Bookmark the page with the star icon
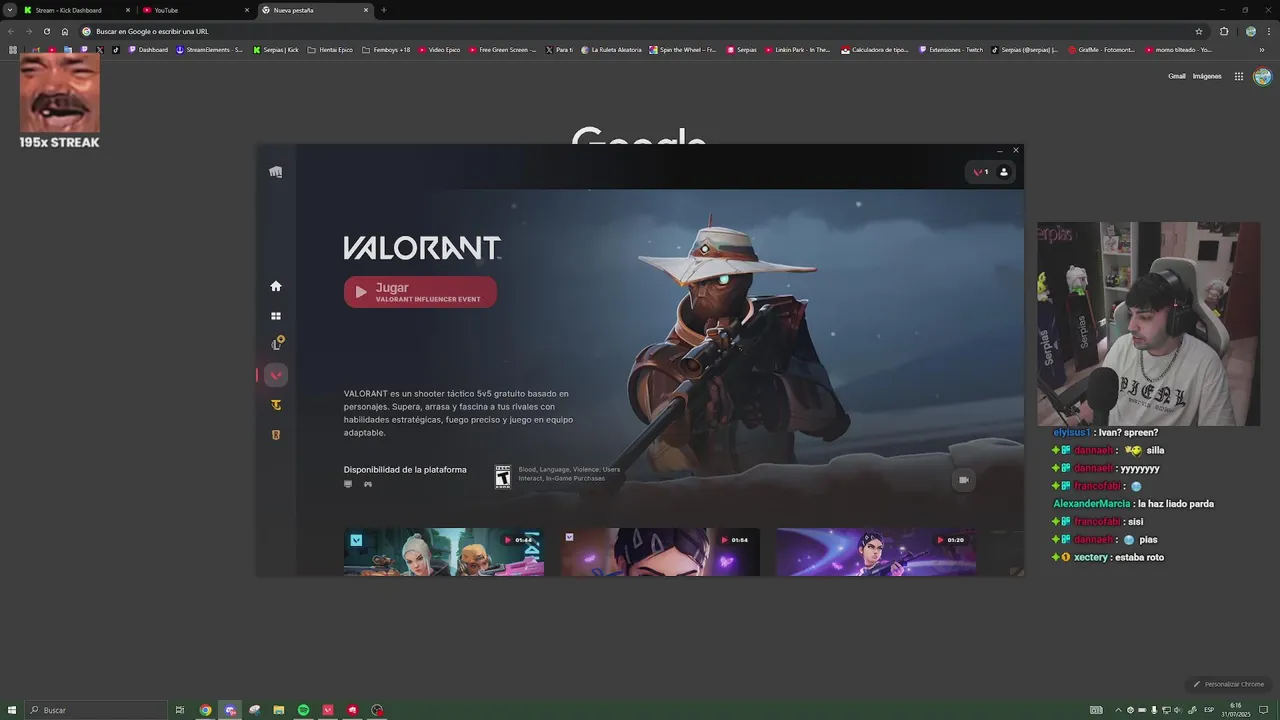The height and width of the screenshot is (720, 1280). (1199, 31)
